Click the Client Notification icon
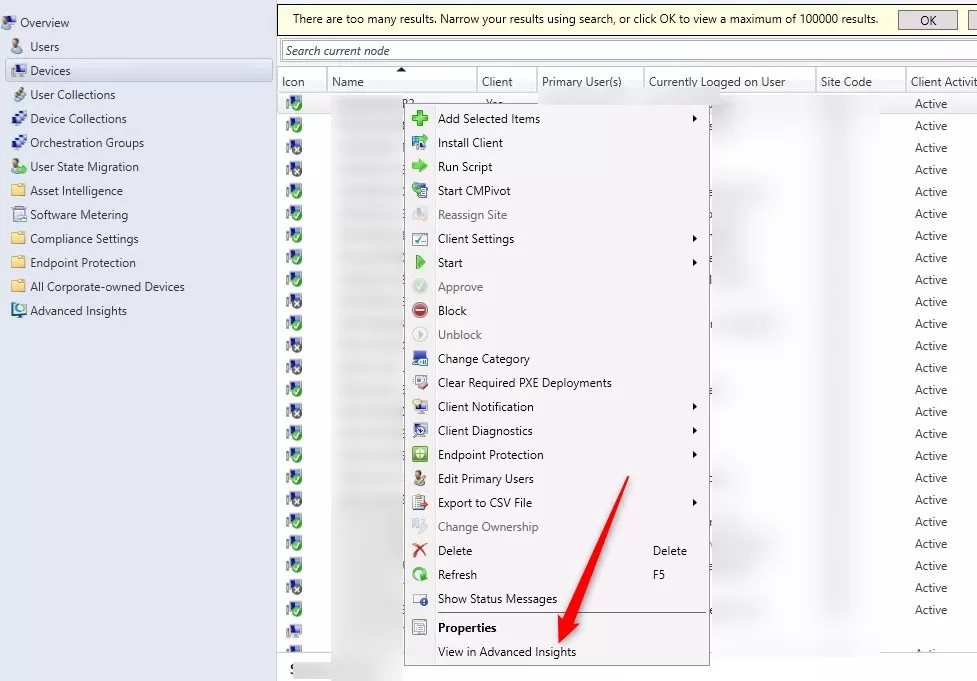Image resolution: width=977 pixels, height=681 pixels. point(420,407)
